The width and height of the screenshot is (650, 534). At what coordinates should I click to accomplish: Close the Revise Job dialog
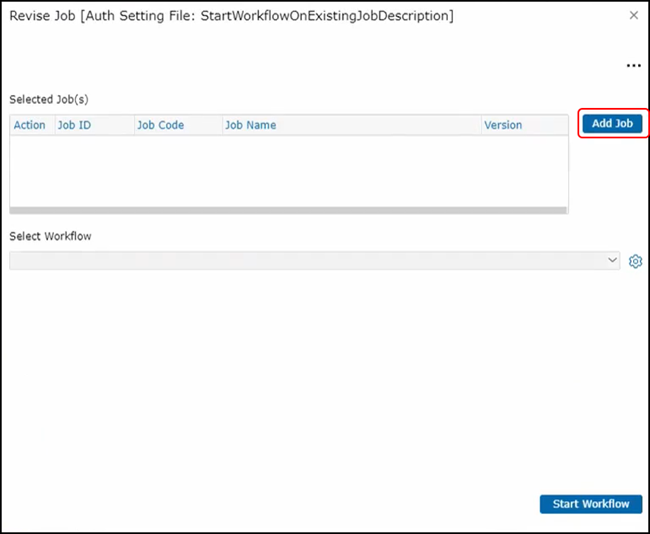[x=633, y=15]
